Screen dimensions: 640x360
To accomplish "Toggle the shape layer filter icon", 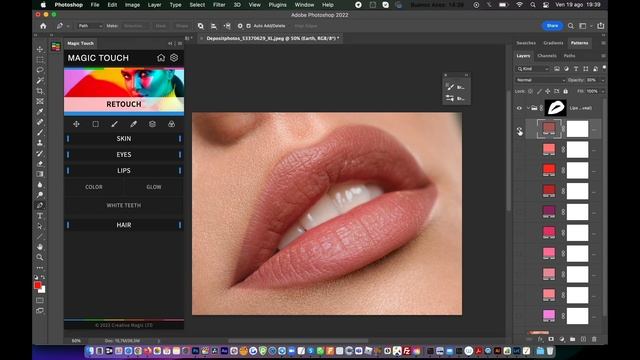I will 586,69.
